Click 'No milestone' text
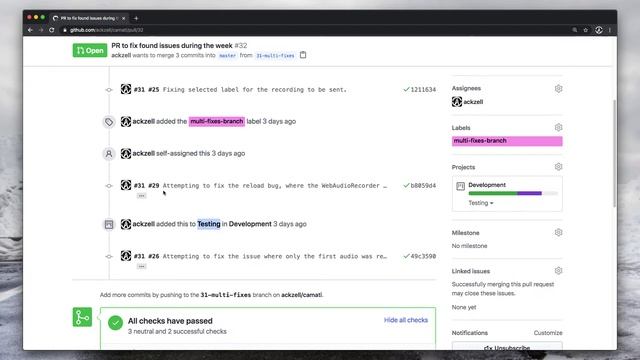640x360 pixels. pyautogui.click(x=469, y=246)
